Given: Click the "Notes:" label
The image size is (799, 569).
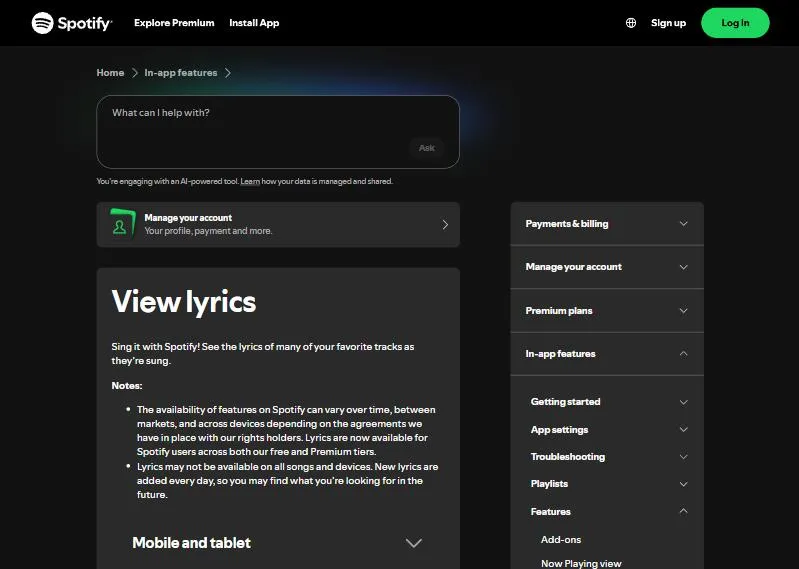Looking at the screenshot, I should 127,386.
